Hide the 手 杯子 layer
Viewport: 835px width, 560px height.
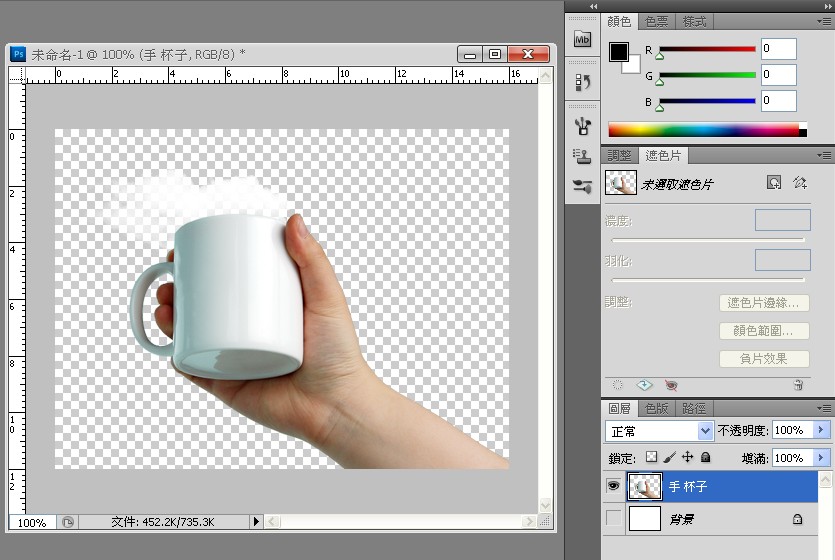(613, 486)
